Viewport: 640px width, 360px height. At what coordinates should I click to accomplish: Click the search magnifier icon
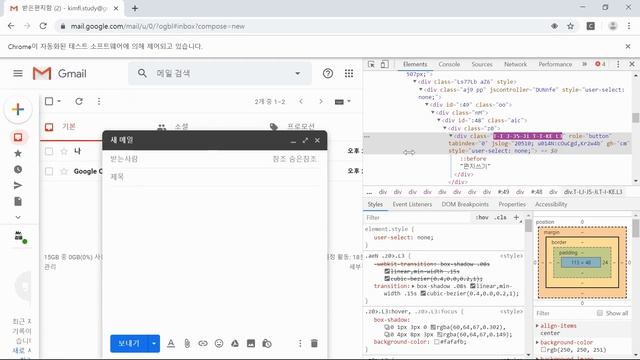[x=142, y=73]
